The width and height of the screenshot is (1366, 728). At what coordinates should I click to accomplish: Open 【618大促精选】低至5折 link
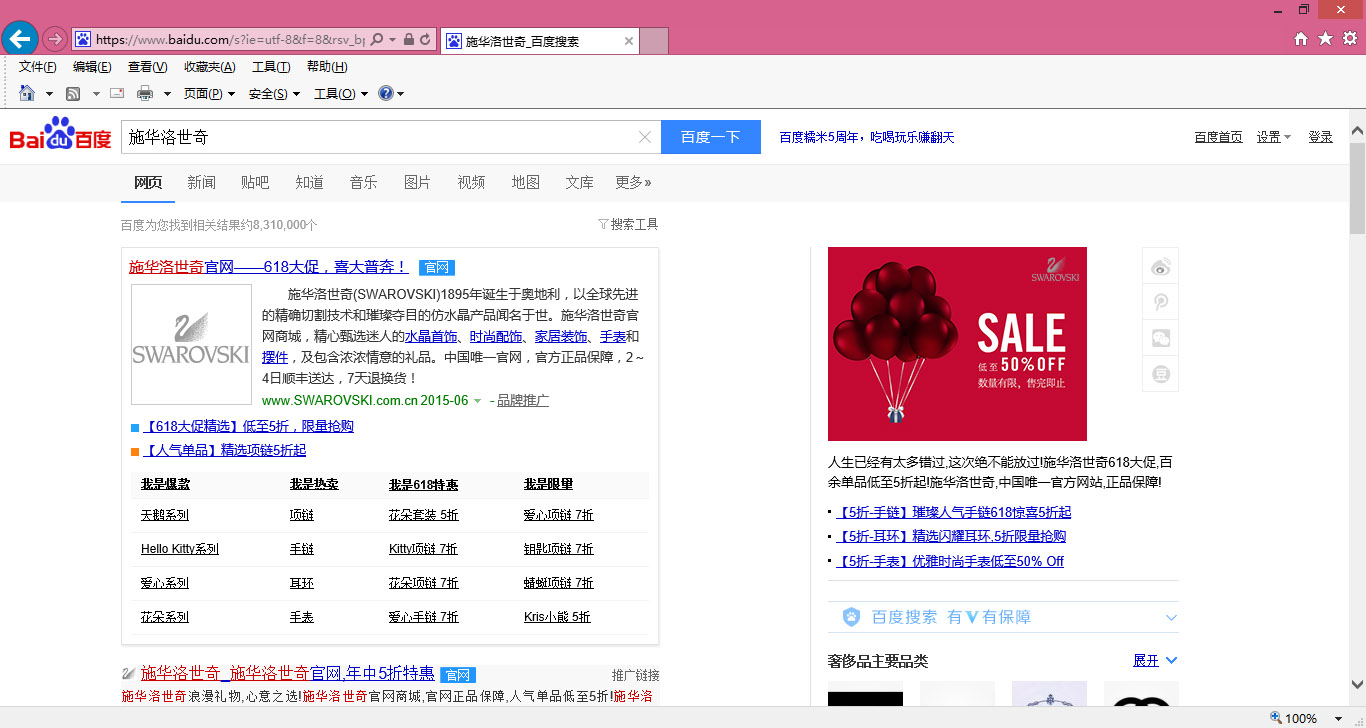point(248,426)
